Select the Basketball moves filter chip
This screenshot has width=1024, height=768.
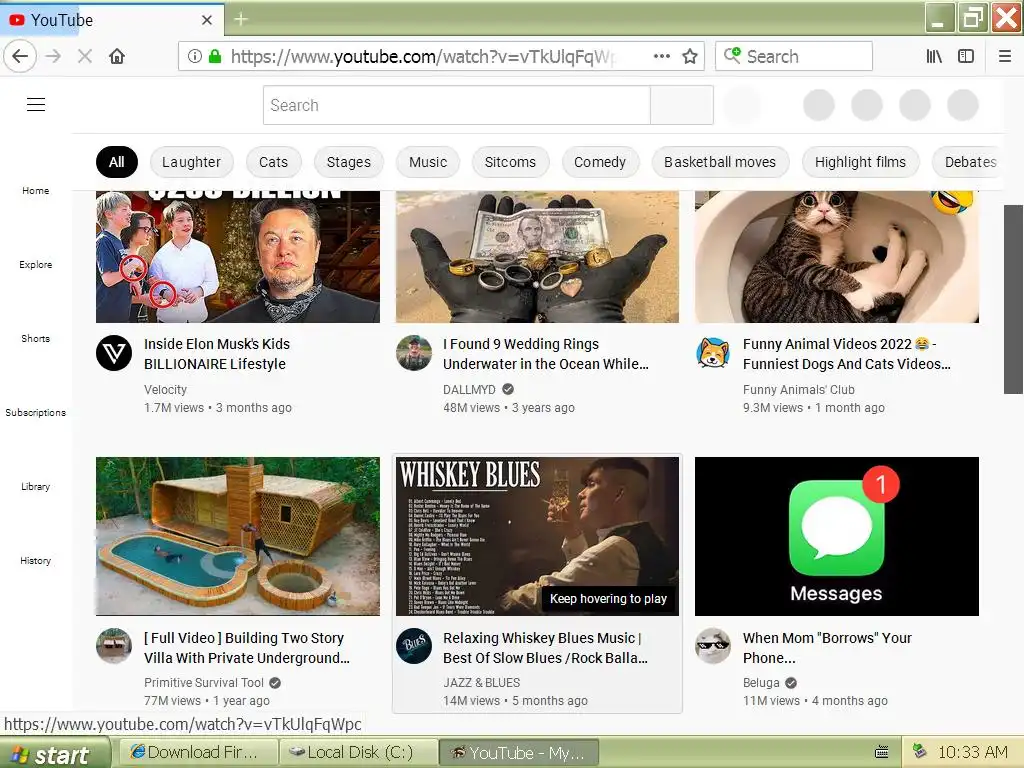[x=720, y=162]
